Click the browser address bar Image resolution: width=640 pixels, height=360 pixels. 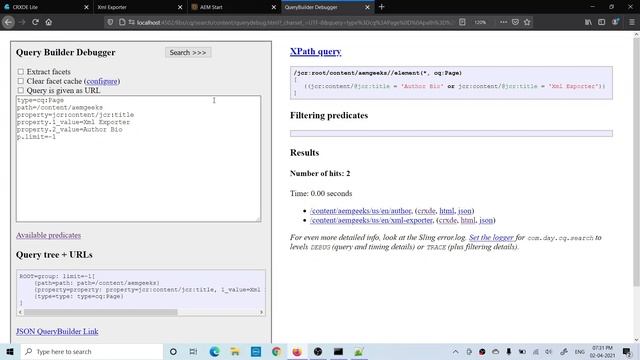294,22
